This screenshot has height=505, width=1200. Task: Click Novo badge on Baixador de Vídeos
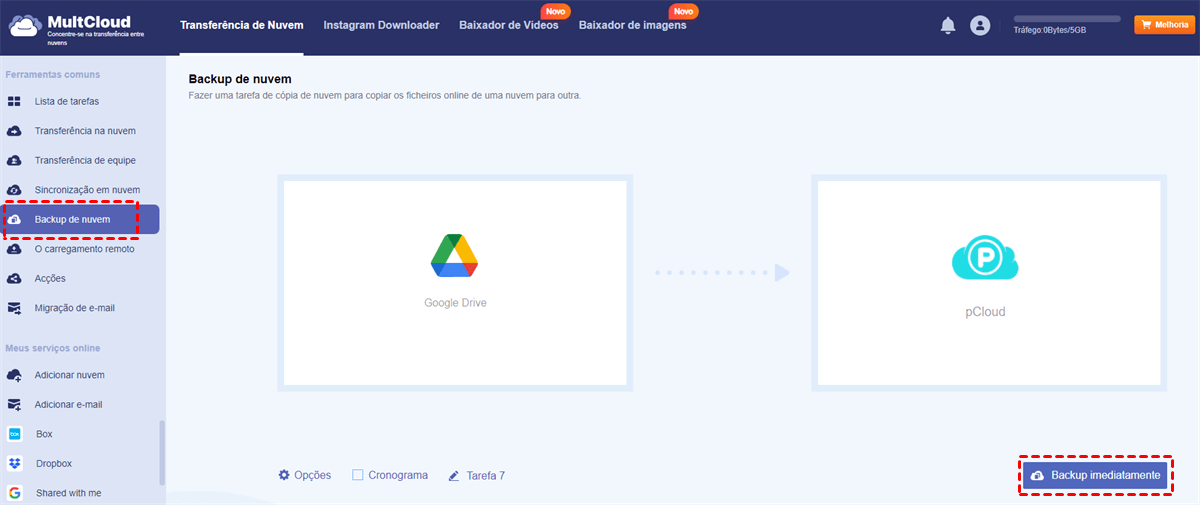tap(555, 11)
